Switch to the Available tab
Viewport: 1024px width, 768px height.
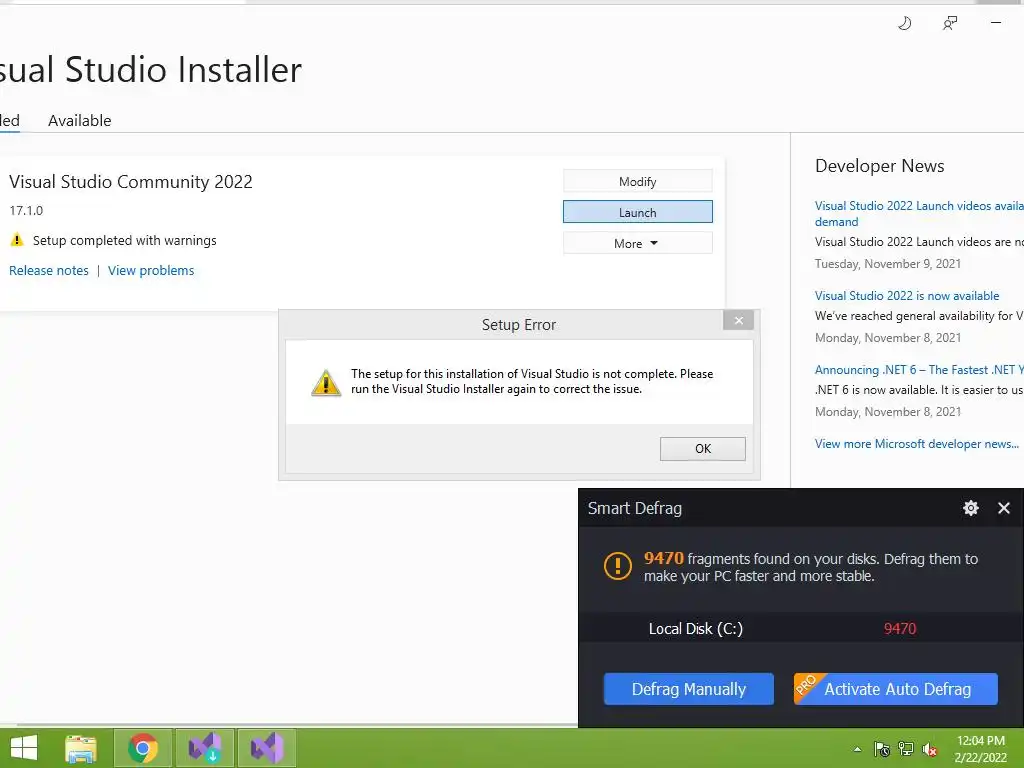pos(80,121)
